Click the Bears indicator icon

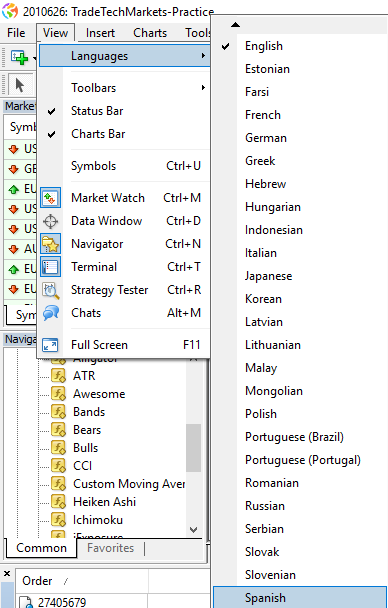tap(59, 430)
